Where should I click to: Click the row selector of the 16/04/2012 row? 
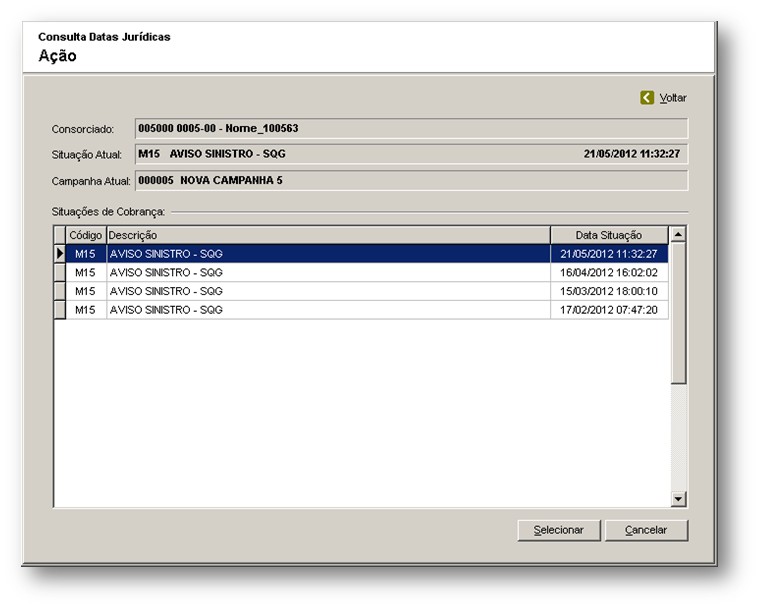[60, 272]
